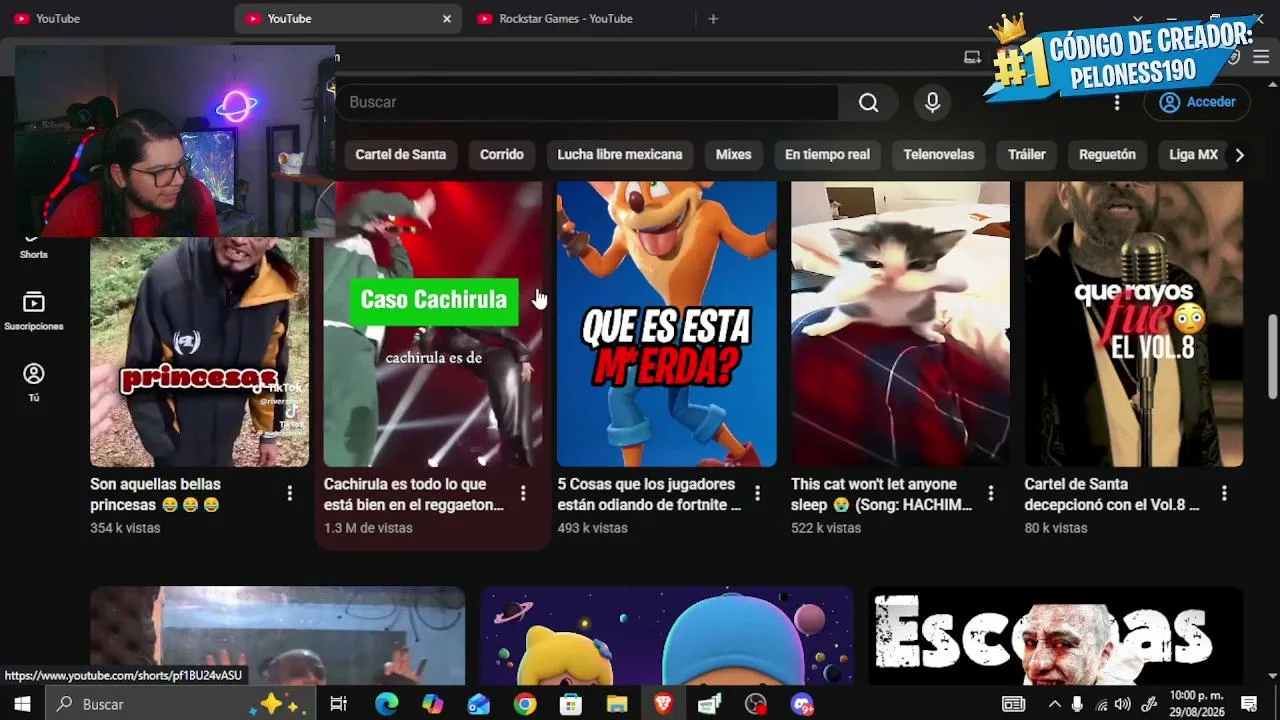Open the notification center icon

(1249, 704)
